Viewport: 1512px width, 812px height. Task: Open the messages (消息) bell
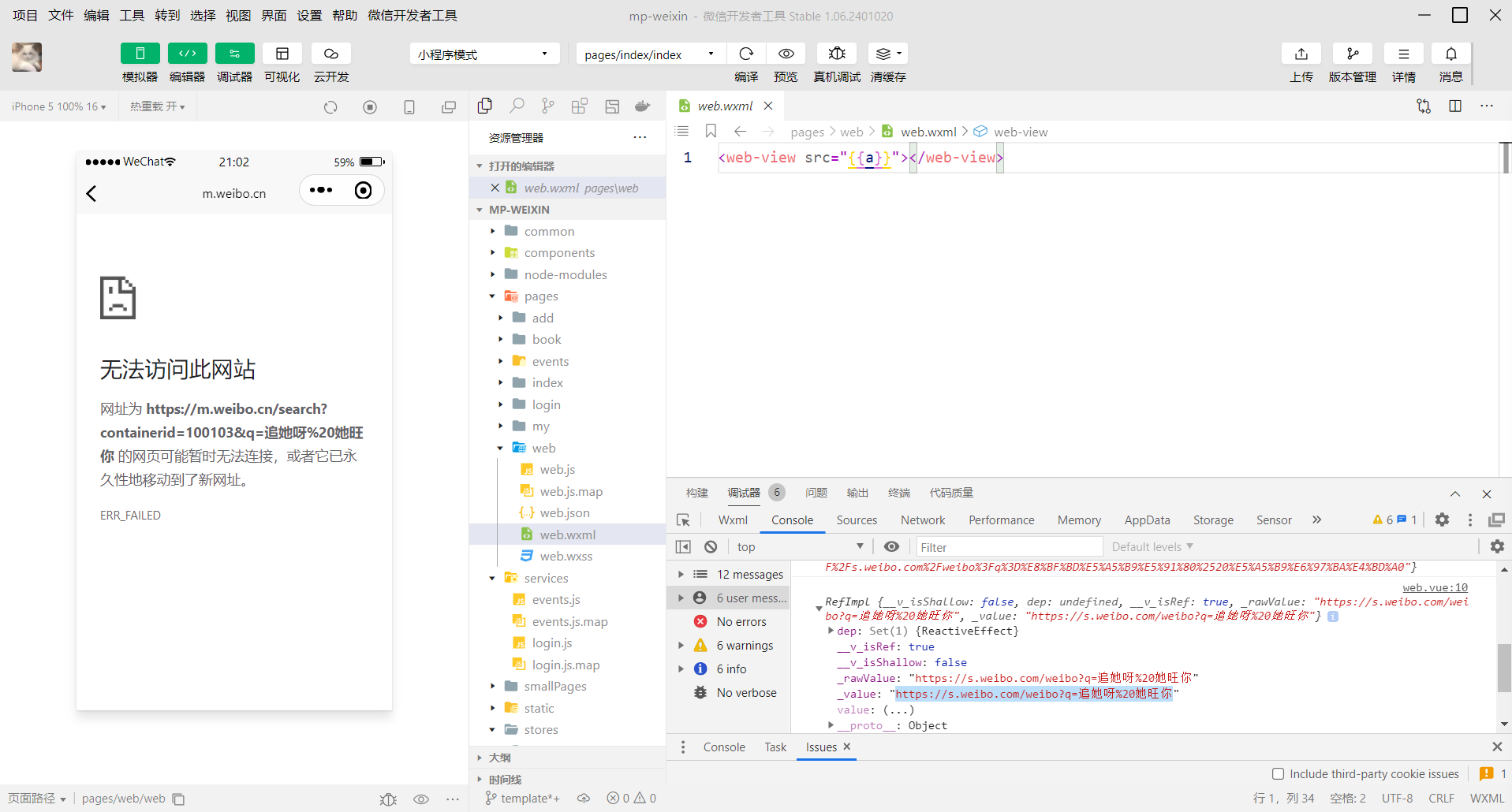coord(1451,54)
